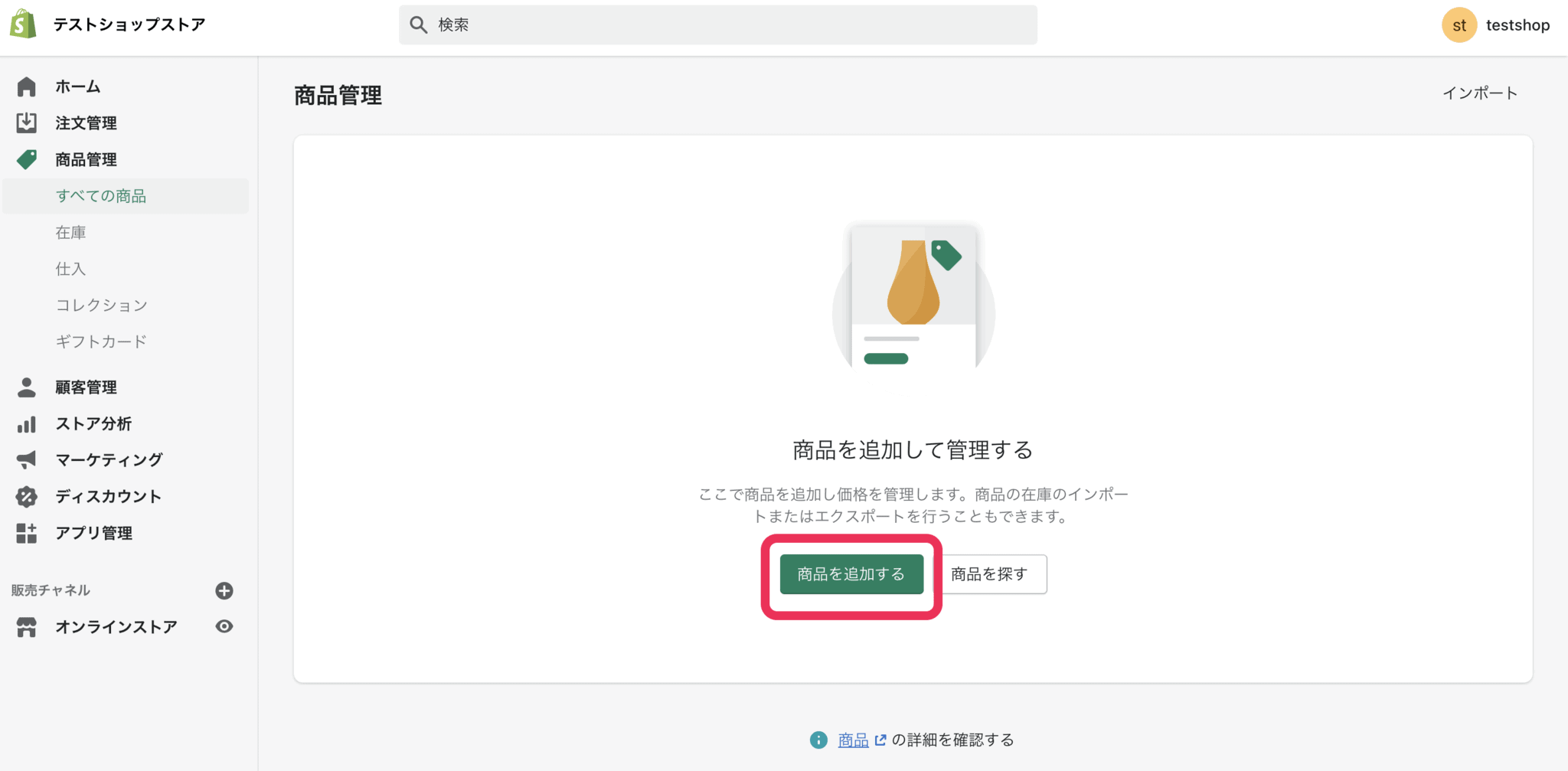Click 商品を追加して管理する heading text
1568x771 pixels.
tap(913, 449)
